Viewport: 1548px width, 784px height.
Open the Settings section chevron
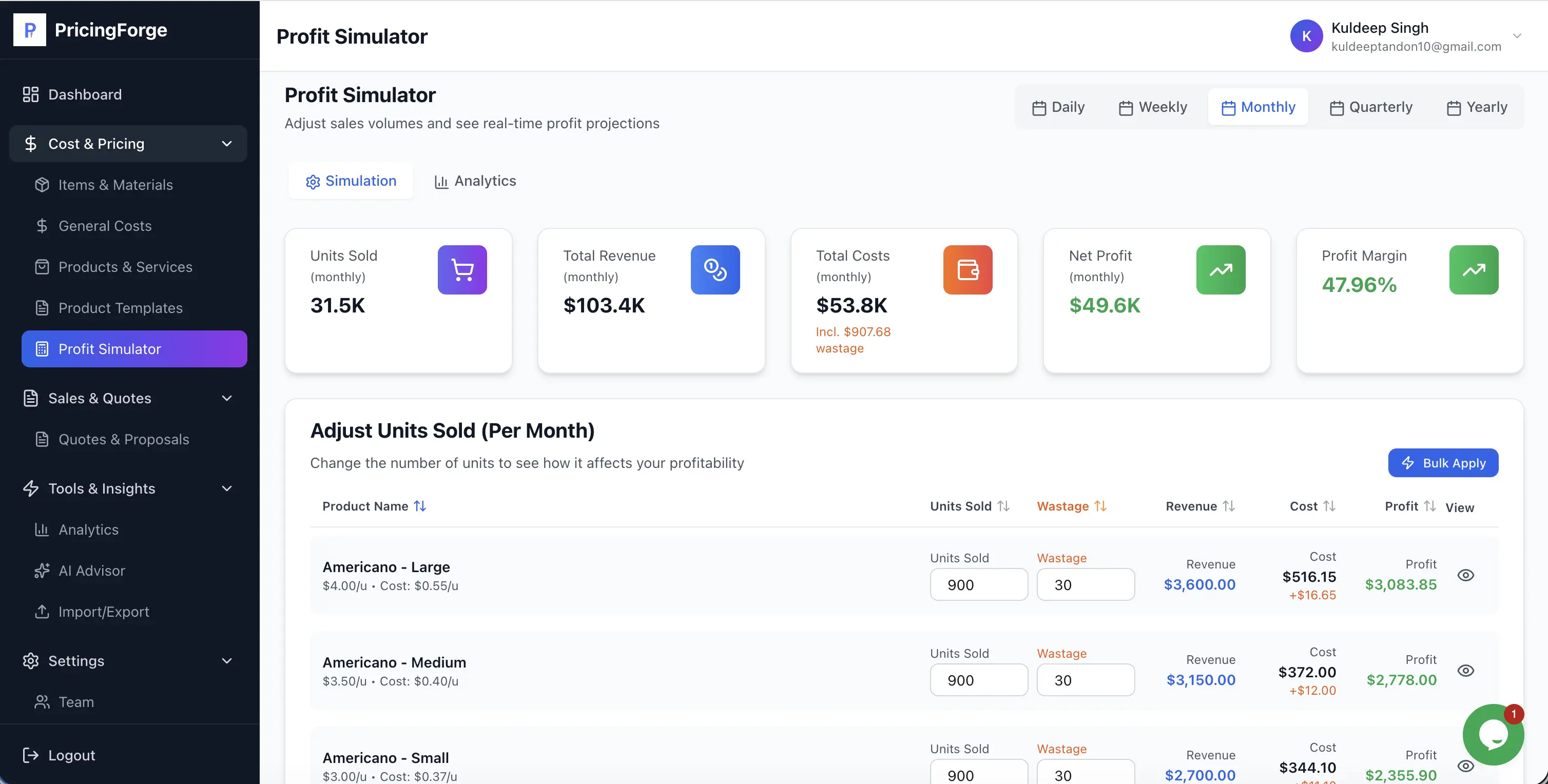226,661
